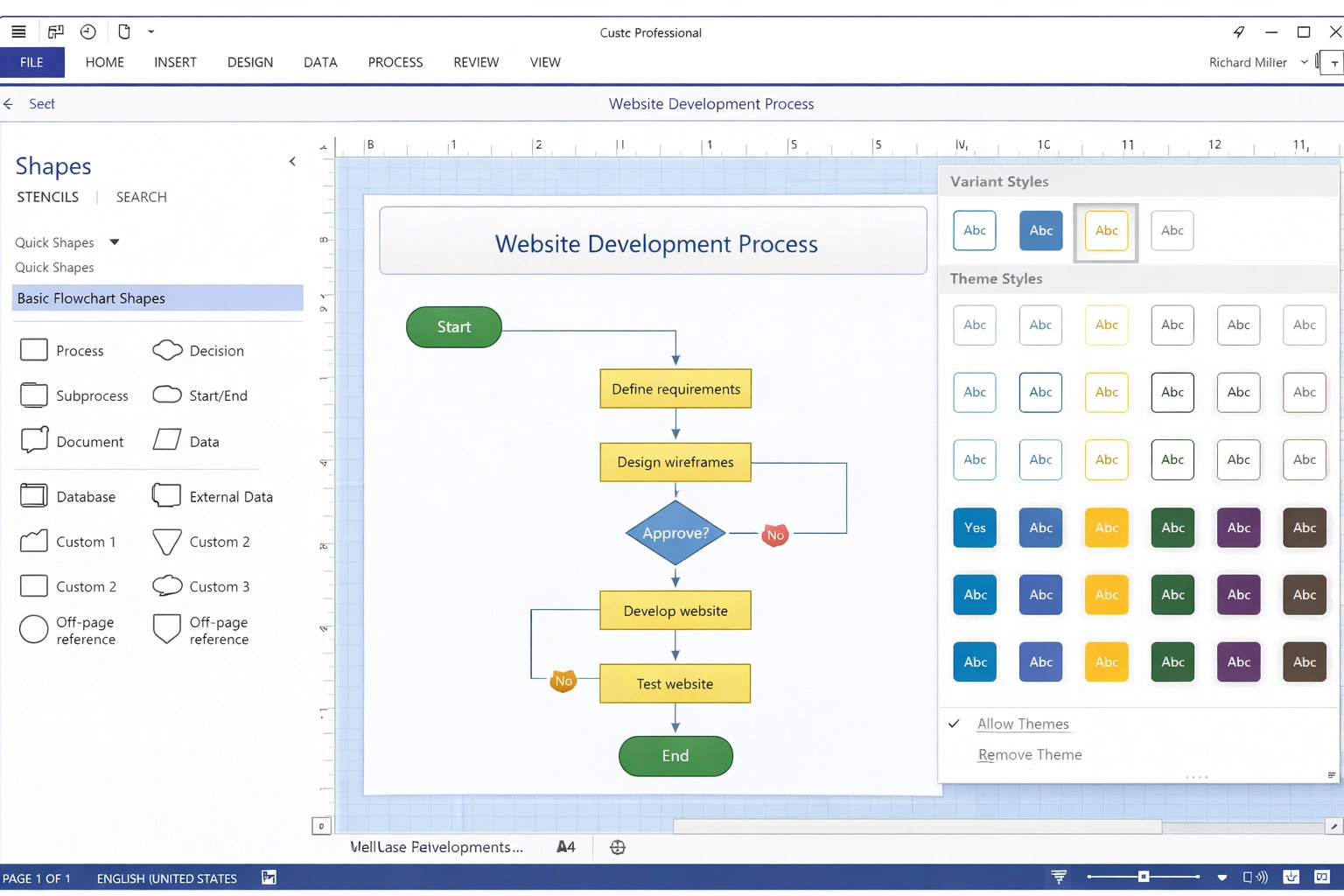Click the globe icon beside A4
The image size is (1344, 896).
click(x=618, y=847)
